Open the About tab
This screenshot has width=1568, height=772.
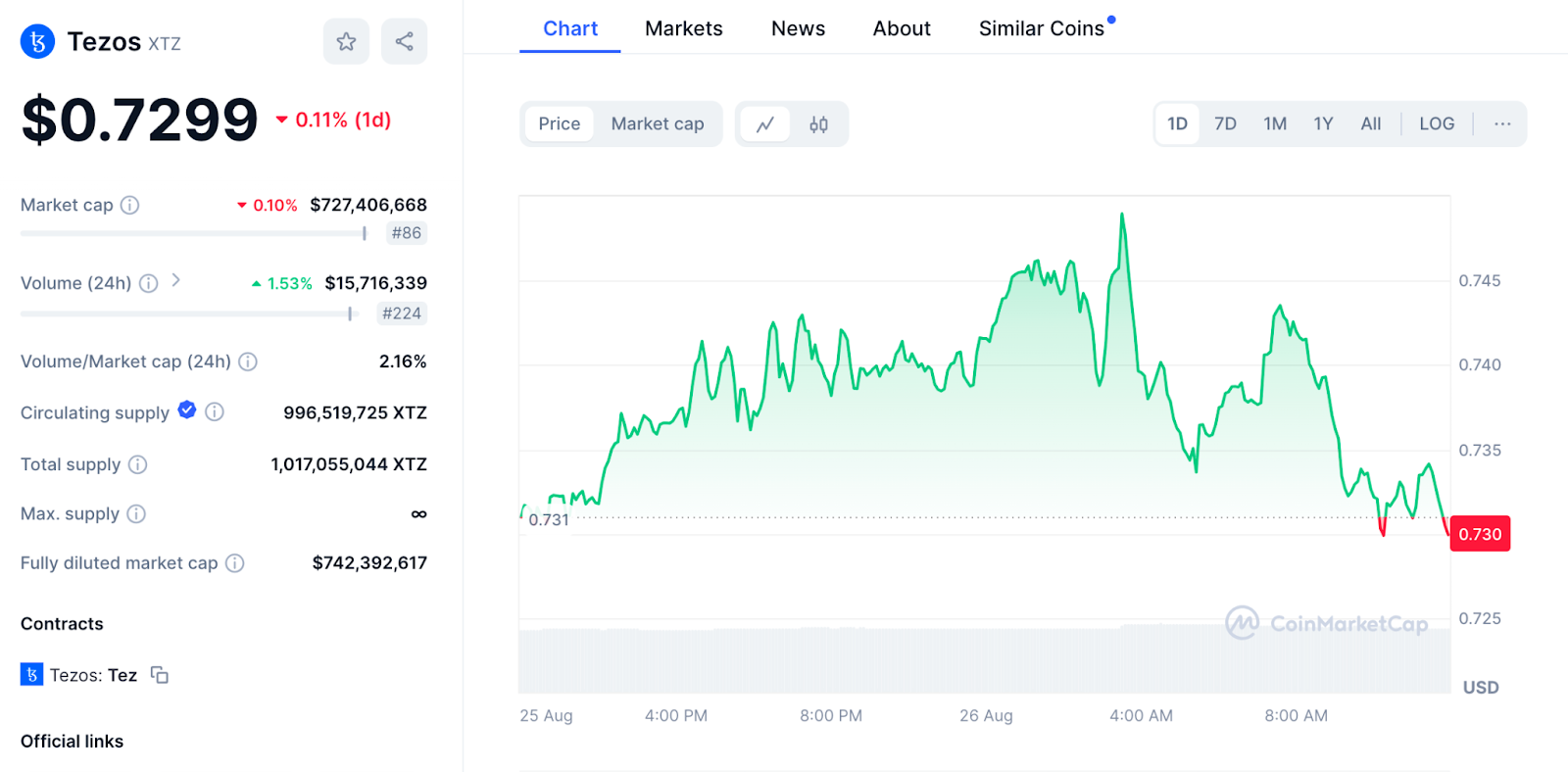[x=902, y=28]
